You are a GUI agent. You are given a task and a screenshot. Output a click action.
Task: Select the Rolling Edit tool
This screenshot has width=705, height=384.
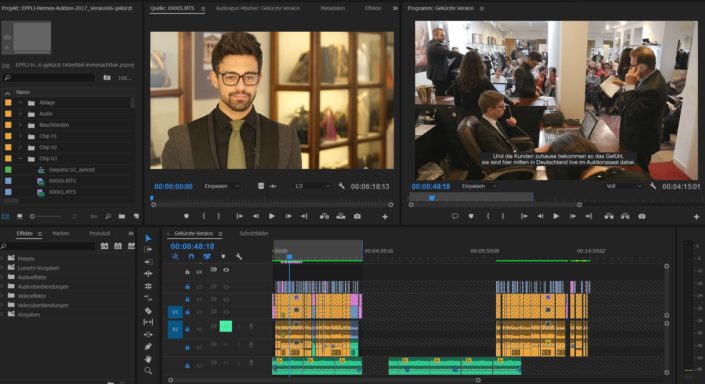(x=148, y=273)
